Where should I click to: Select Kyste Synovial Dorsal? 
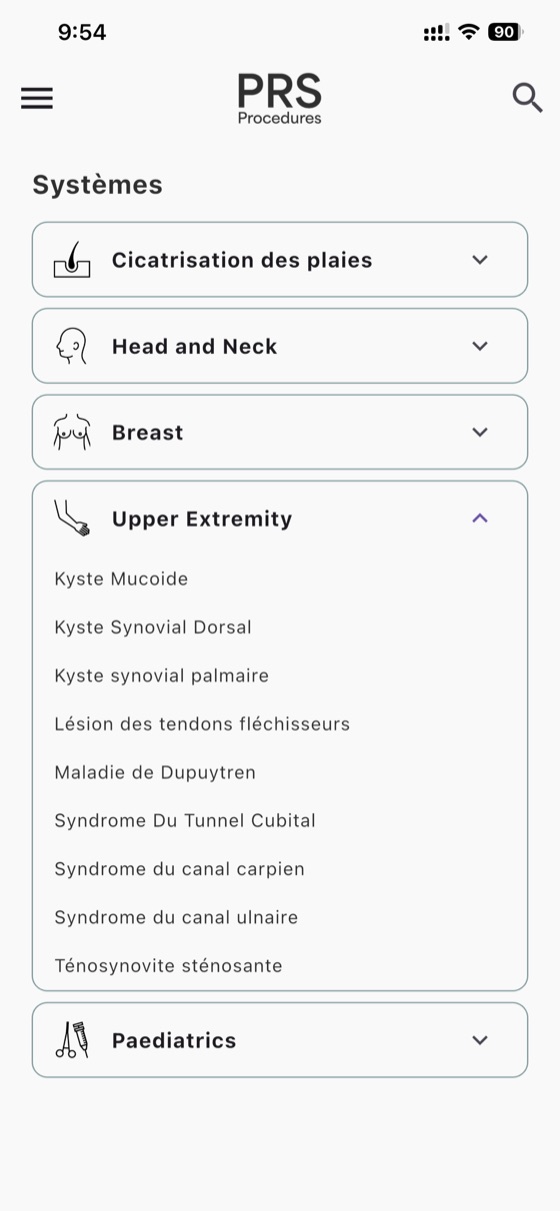coord(153,627)
